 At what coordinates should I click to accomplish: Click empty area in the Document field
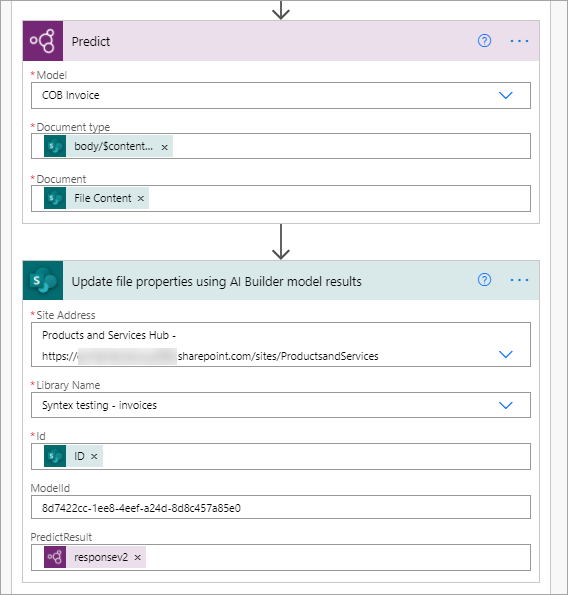pos(338,198)
